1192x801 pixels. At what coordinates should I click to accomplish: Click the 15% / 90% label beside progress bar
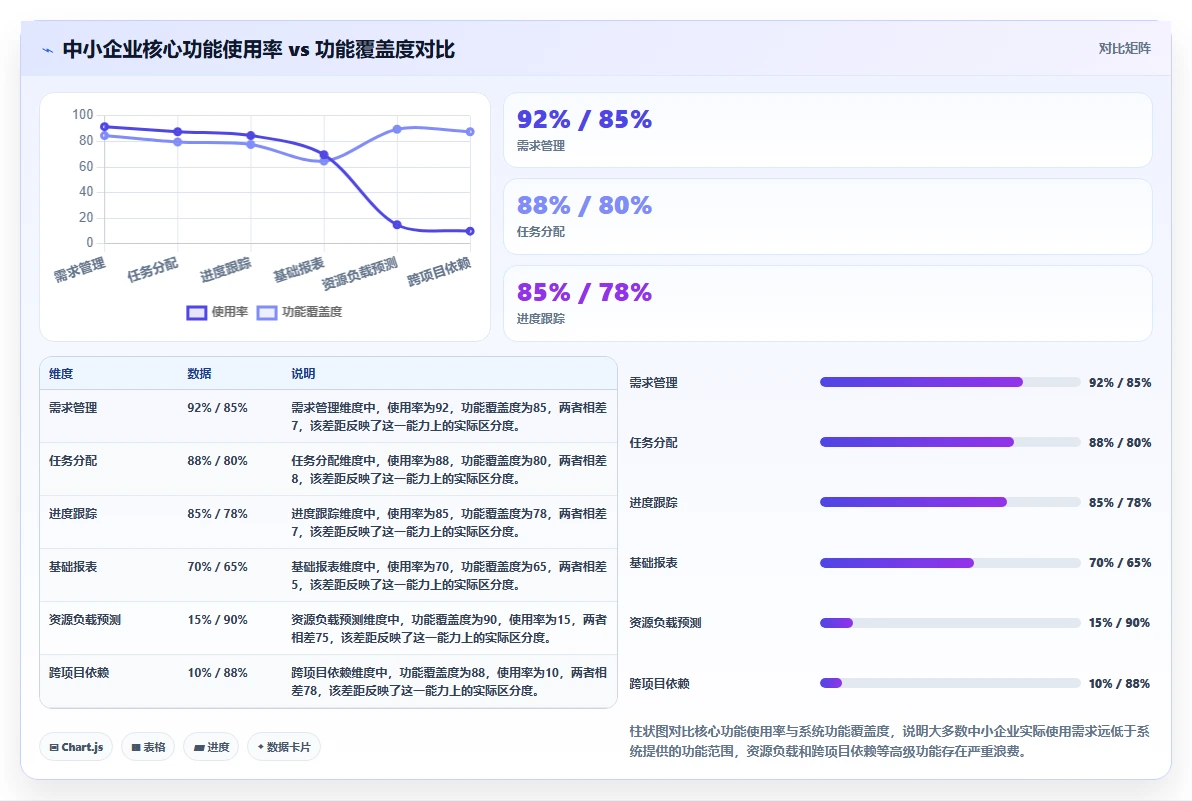coord(1119,623)
